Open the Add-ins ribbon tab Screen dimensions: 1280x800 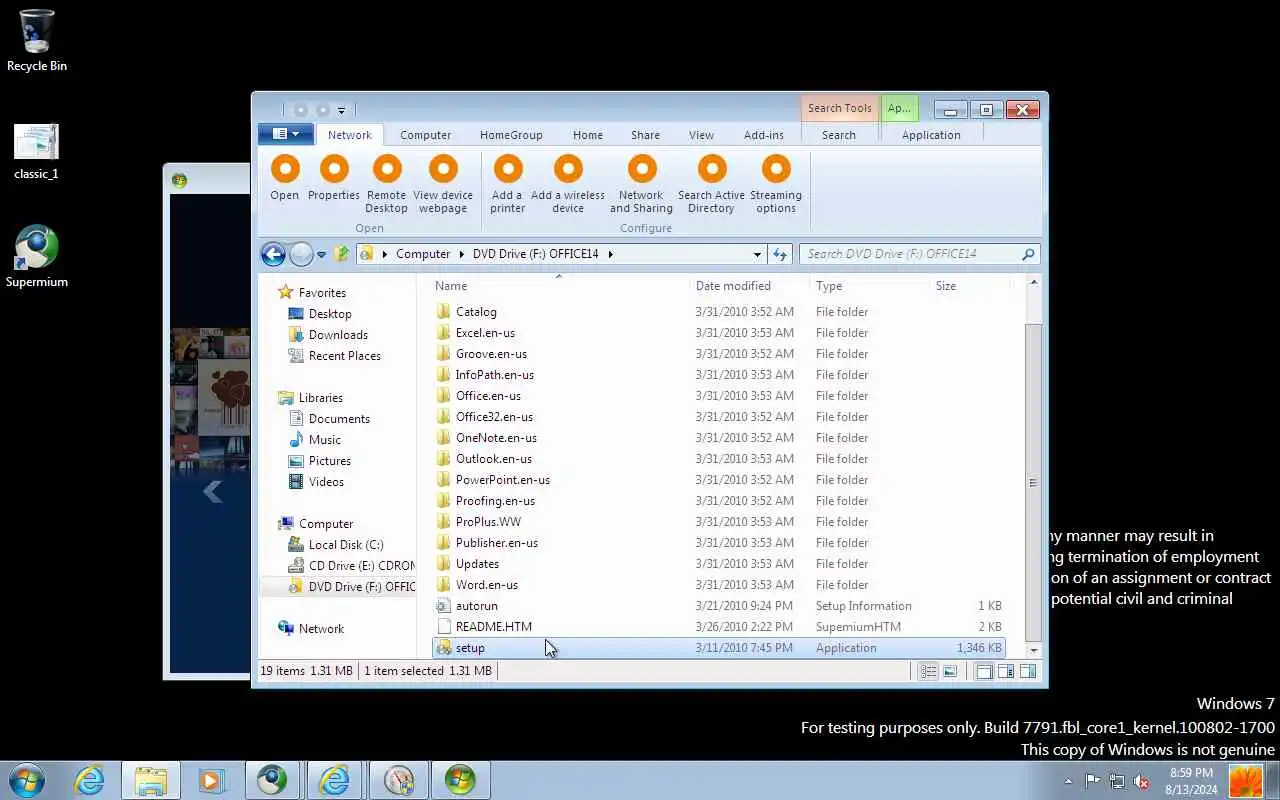click(x=764, y=135)
